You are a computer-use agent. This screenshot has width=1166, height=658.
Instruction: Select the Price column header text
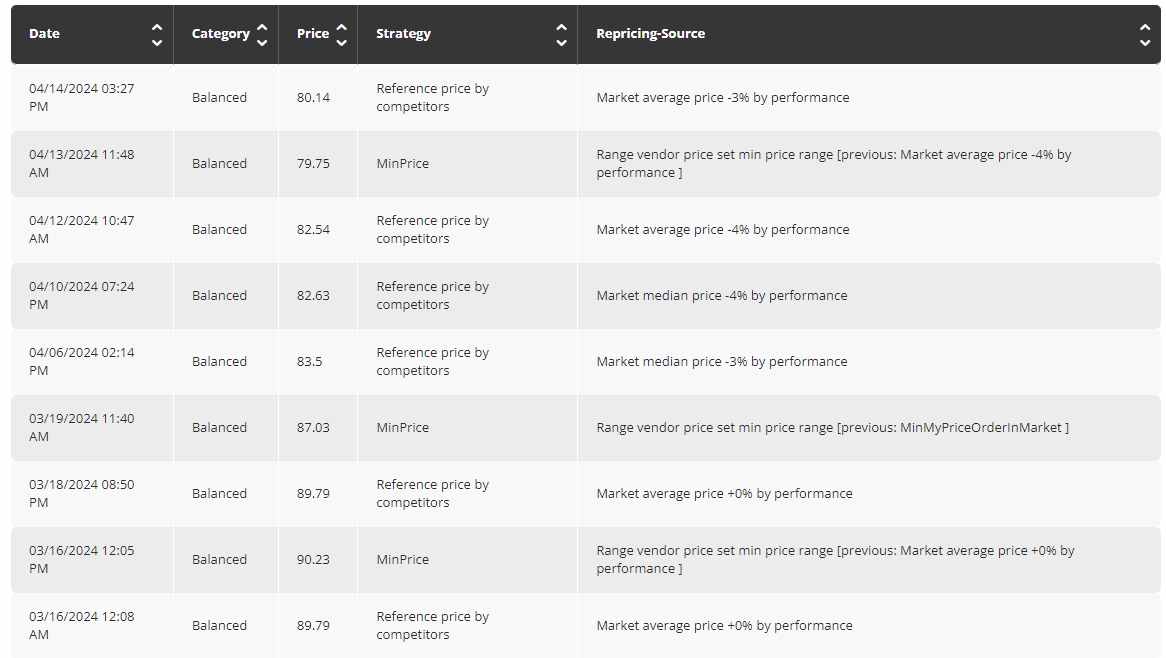(312, 34)
